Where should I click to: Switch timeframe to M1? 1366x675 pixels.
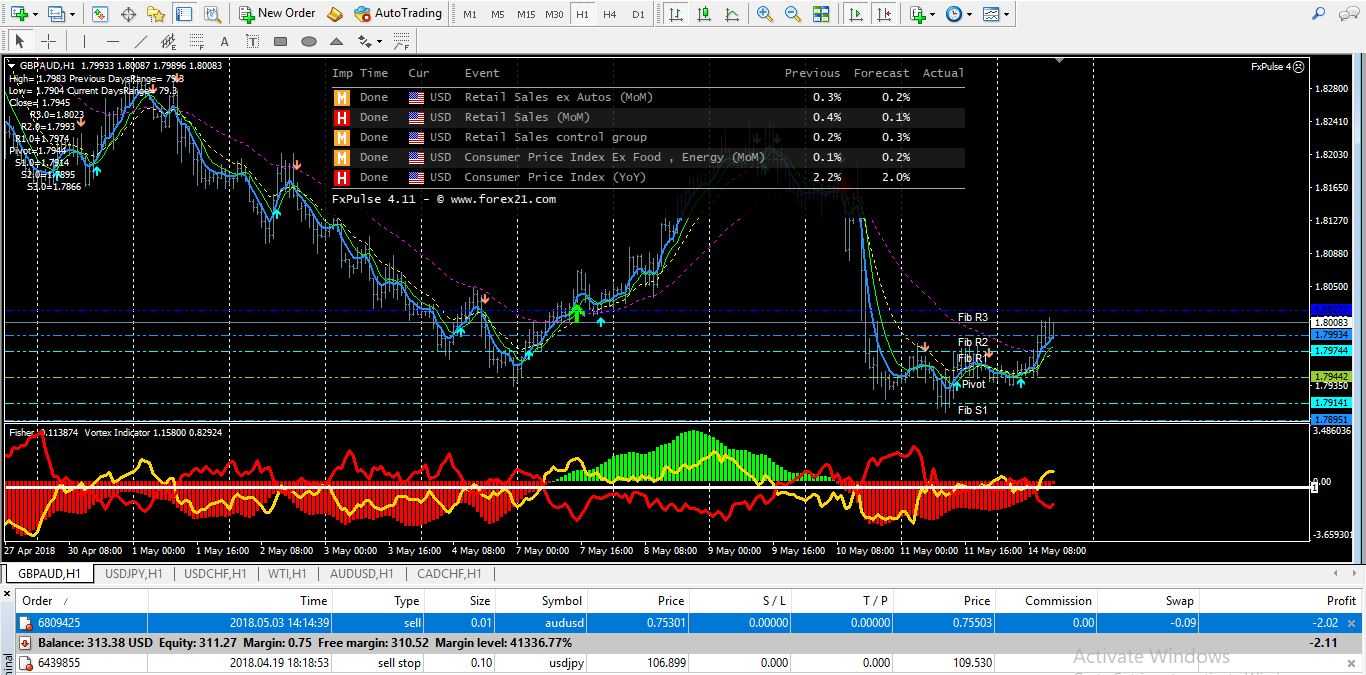(x=470, y=14)
